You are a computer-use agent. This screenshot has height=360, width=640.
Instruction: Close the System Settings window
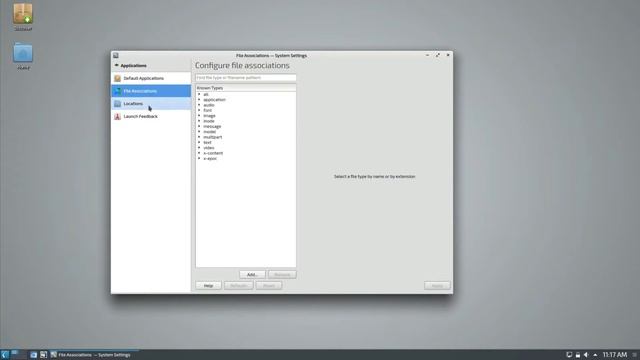tap(448, 55)
